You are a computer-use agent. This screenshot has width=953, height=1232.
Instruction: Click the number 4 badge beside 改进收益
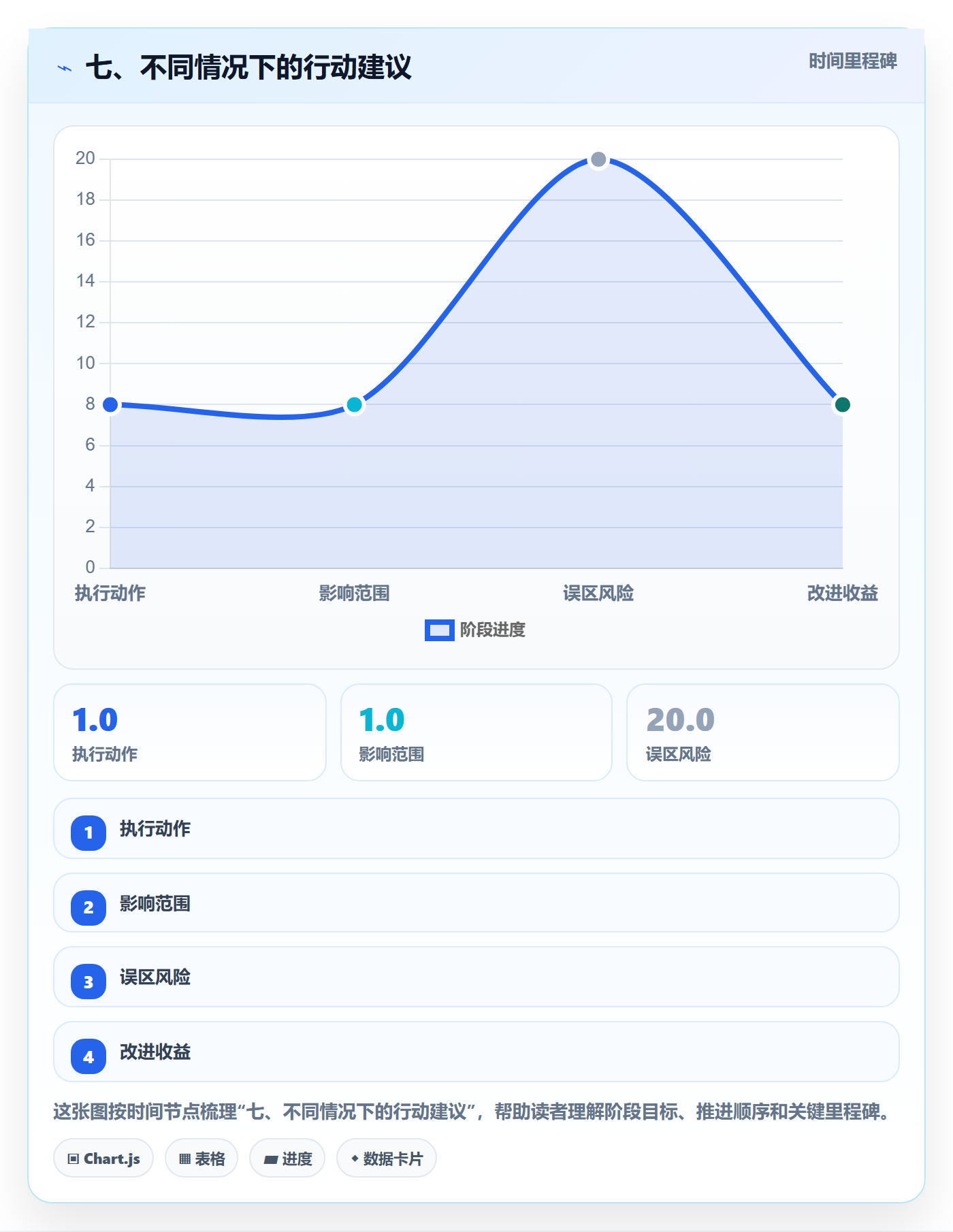coord(88,1056)
